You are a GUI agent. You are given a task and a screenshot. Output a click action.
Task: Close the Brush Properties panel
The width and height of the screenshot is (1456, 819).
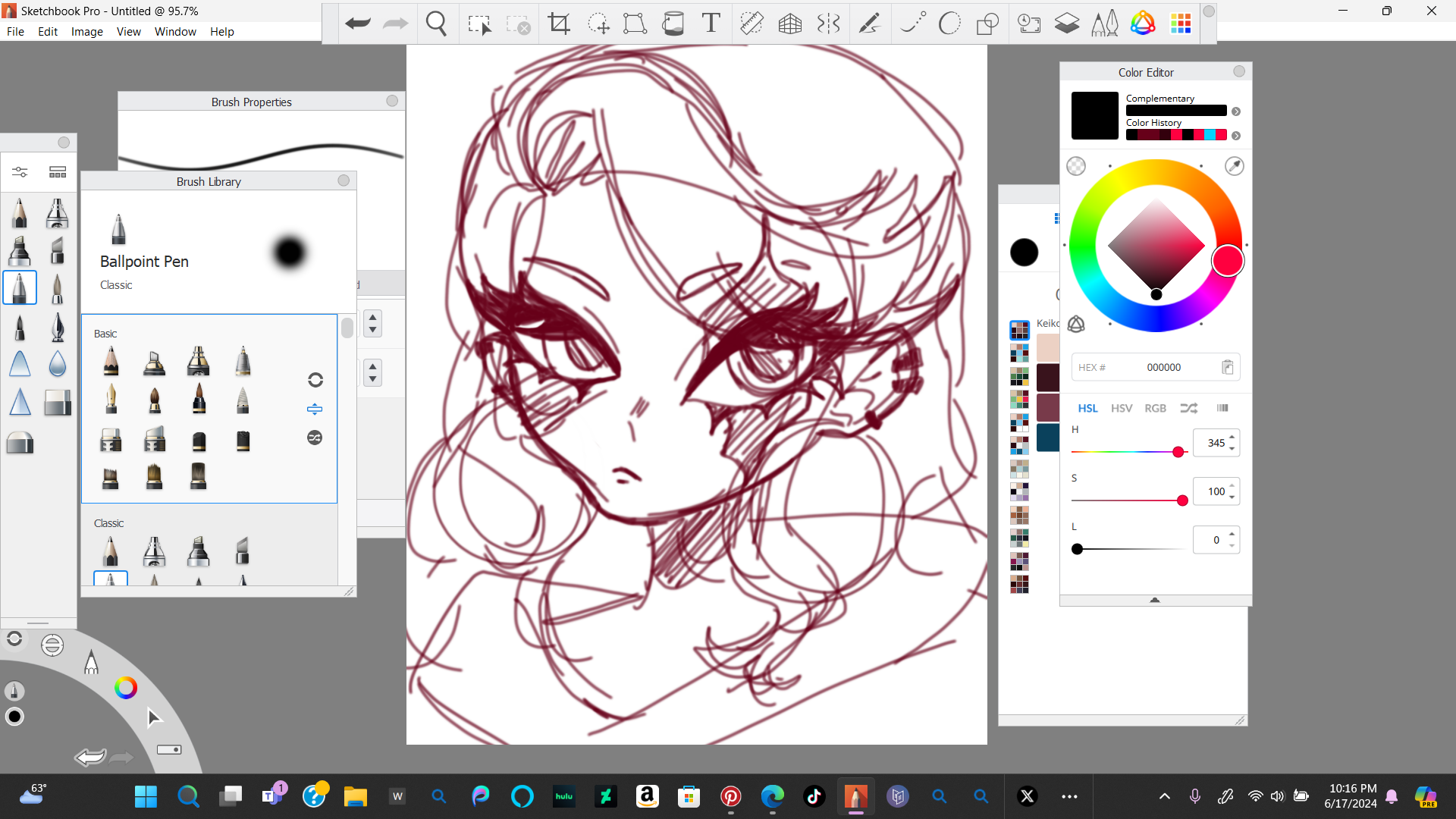tap(392, 101)
